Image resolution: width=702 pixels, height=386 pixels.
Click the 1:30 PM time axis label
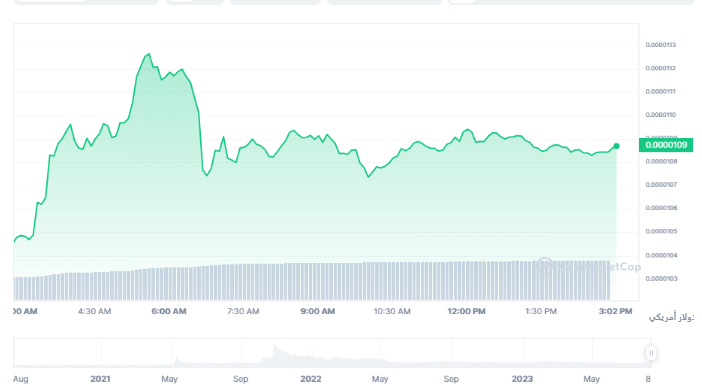point(541,311)
